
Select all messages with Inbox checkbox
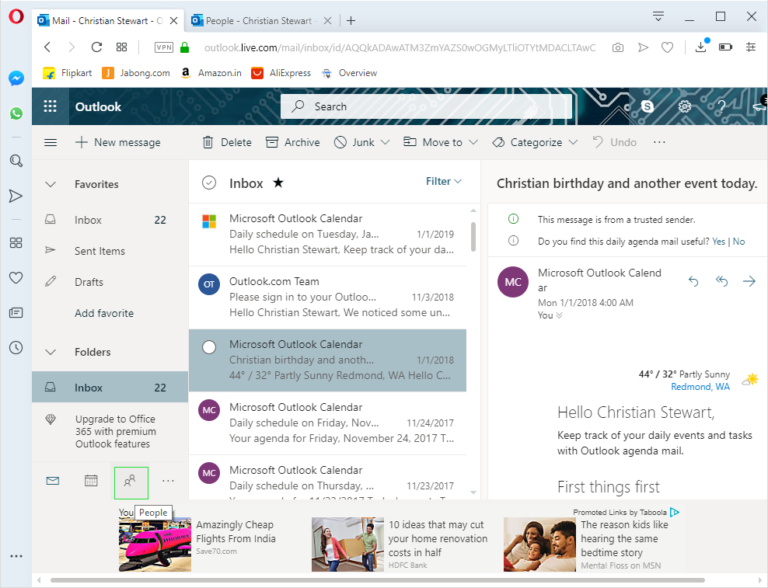click(x=209, y=183)
